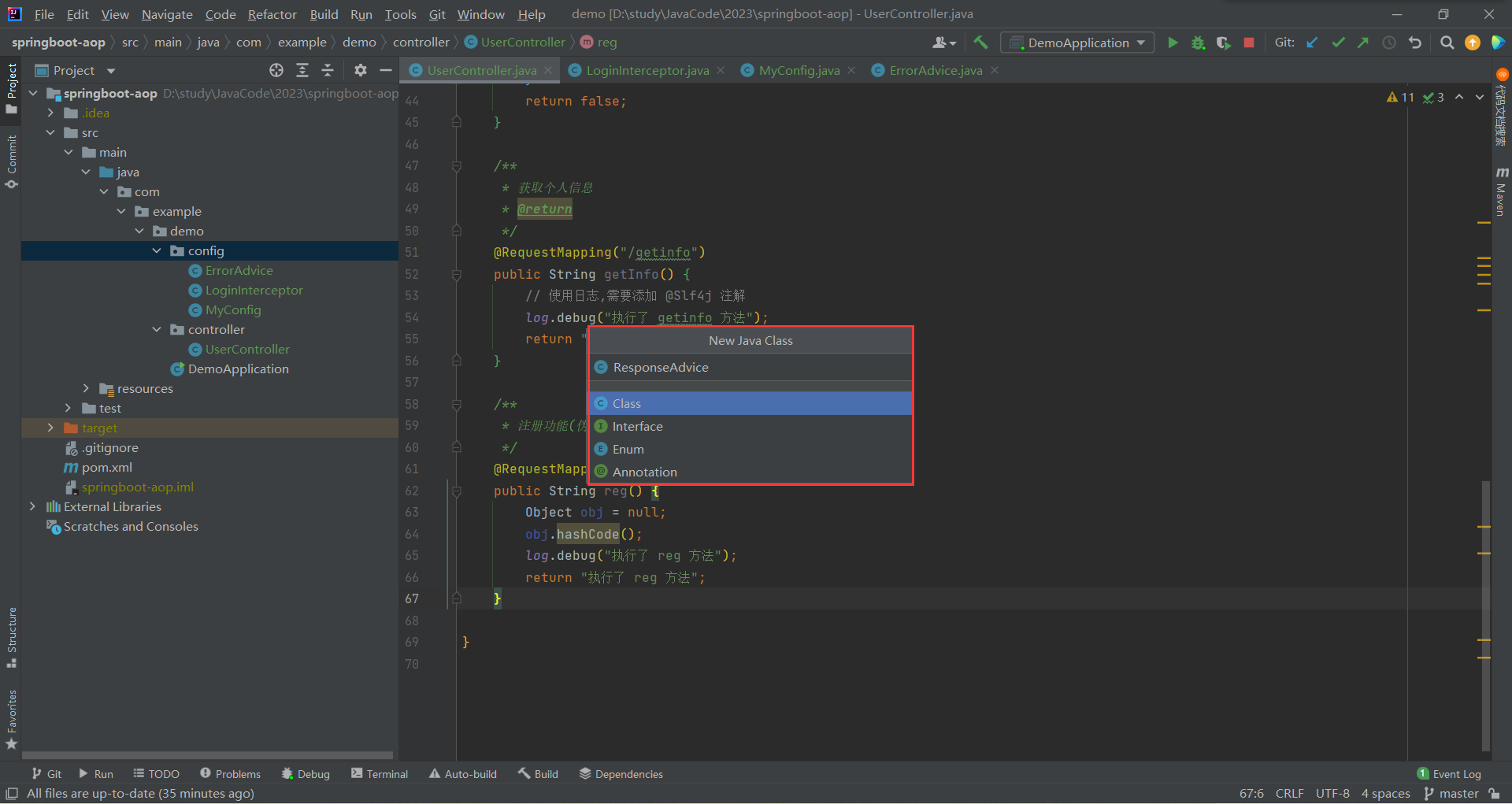1512x804 pixels.
Task: Toggle fold at line 47 Javadoc comment
Action: point(456,166)
